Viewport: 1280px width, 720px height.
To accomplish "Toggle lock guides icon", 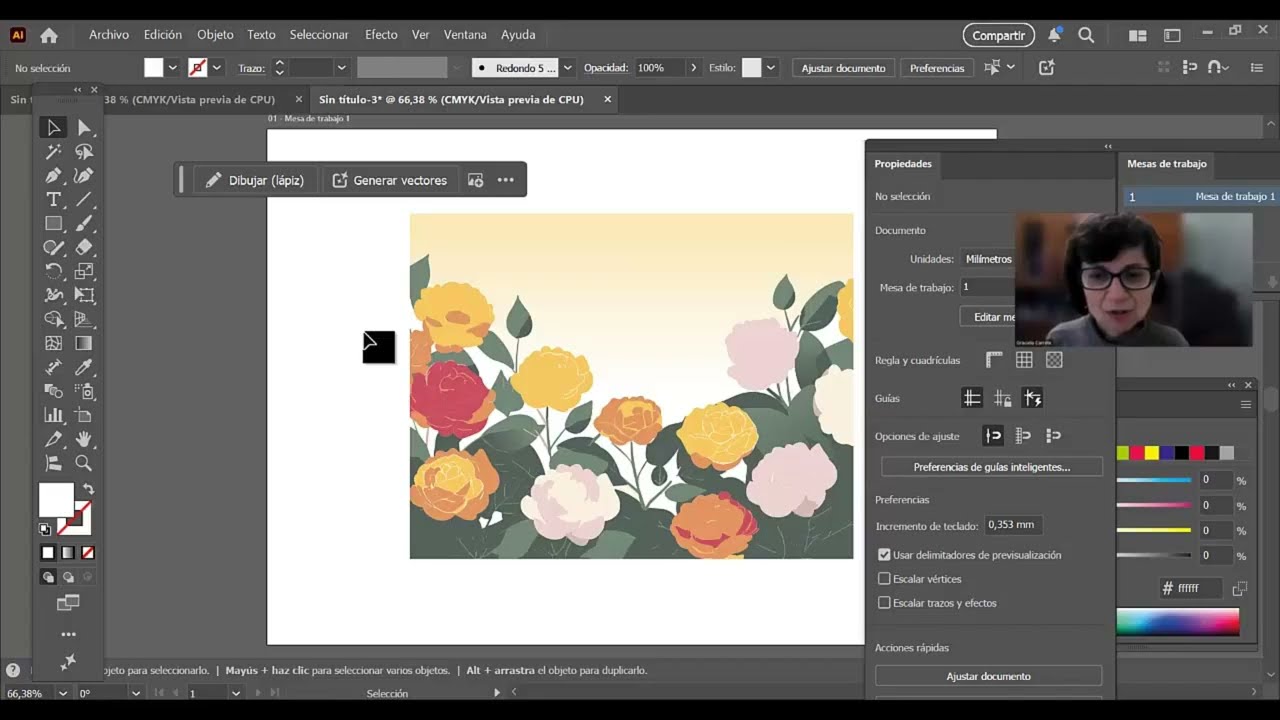I will (x=1002, y=398).
